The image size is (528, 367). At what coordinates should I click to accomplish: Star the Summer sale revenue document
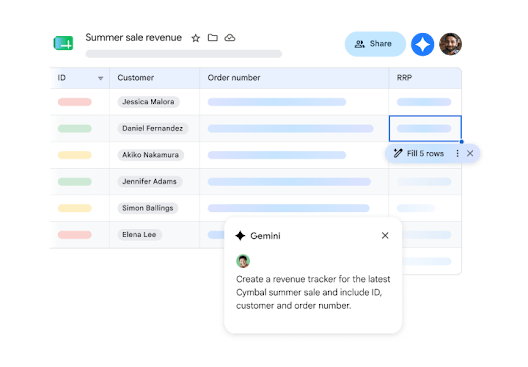[x=196, y=38]
